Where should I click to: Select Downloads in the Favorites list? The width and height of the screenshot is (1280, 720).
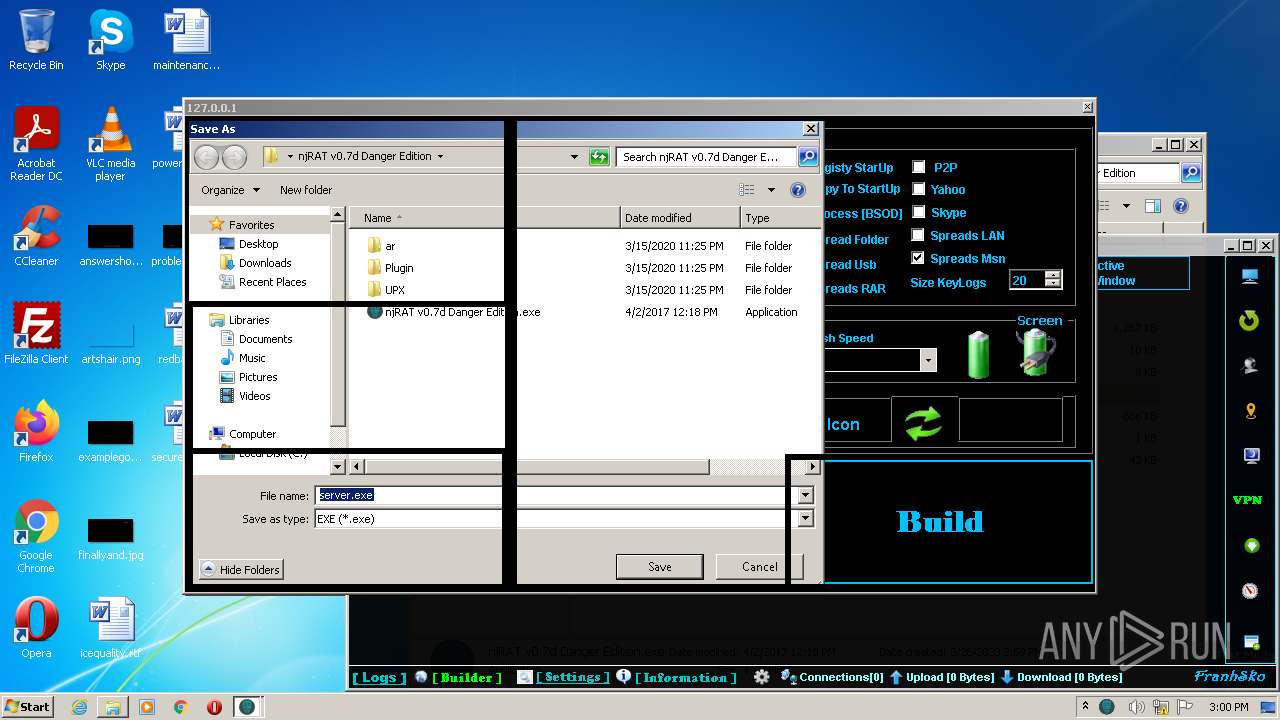pos(265,263)
